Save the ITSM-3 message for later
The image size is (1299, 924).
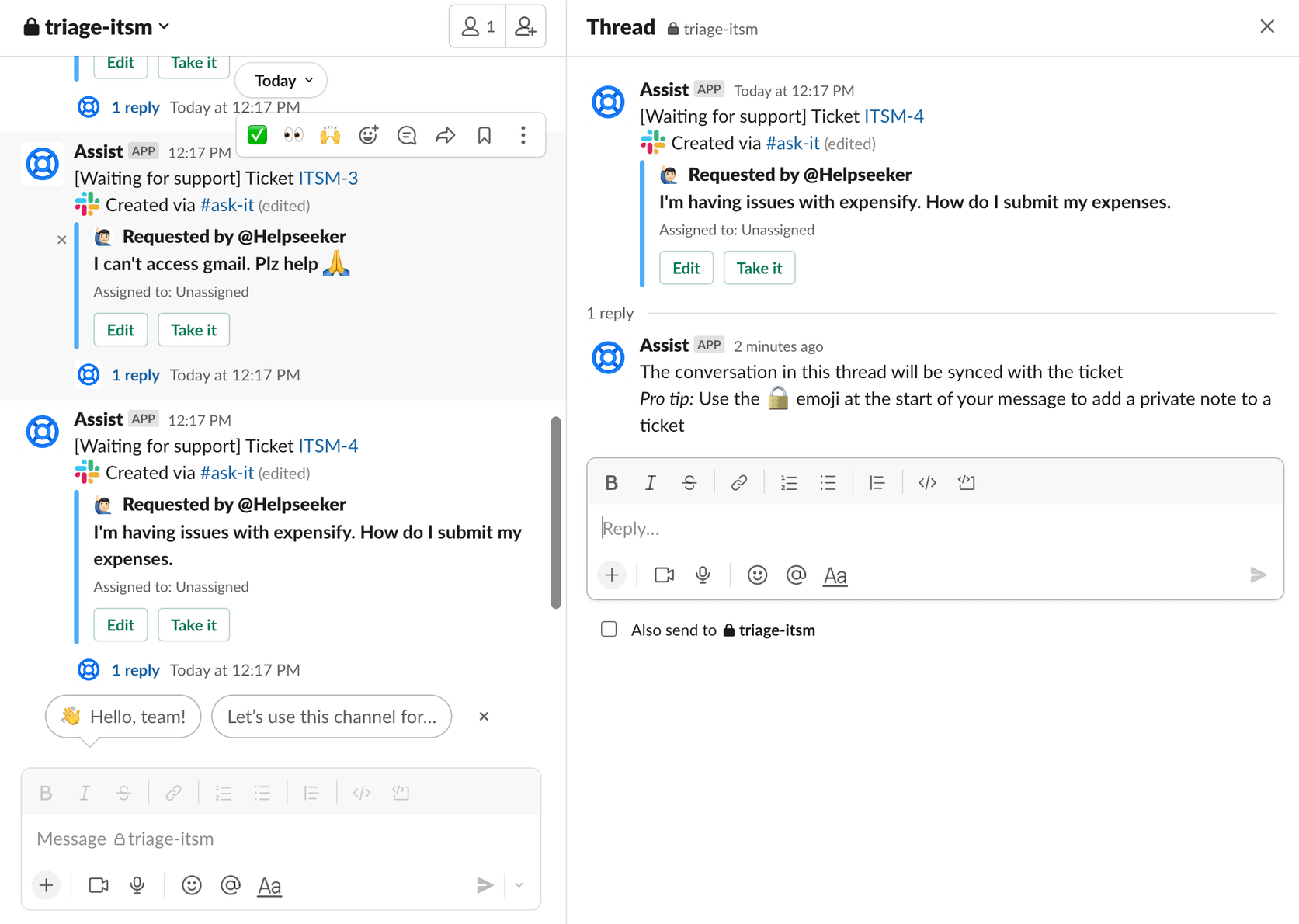click(485, 134)
